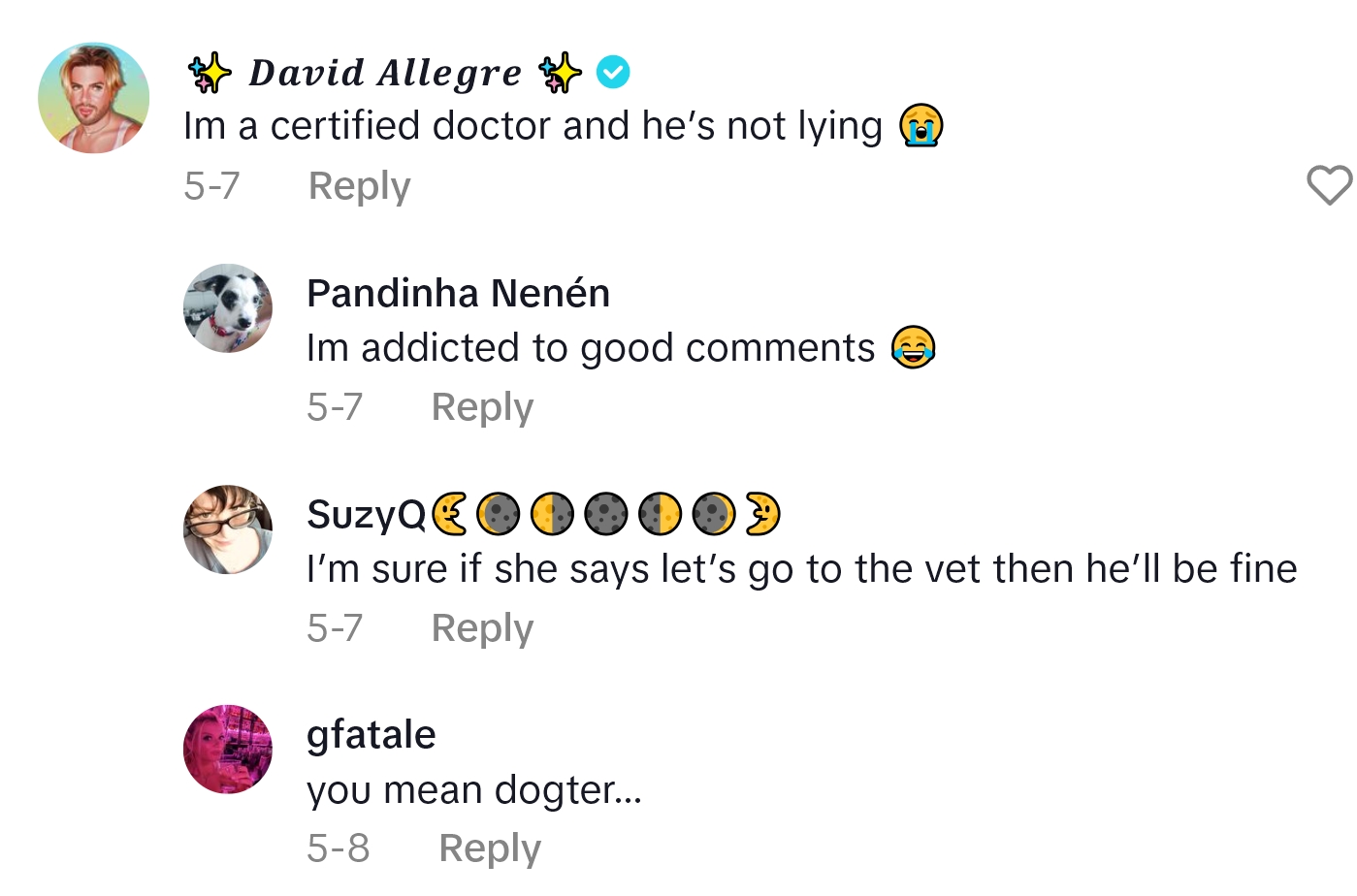Like David Allegre's comment with heart icon
Image resolution: width=1357 pixels, height=896 pixels.
(1330, 185)
